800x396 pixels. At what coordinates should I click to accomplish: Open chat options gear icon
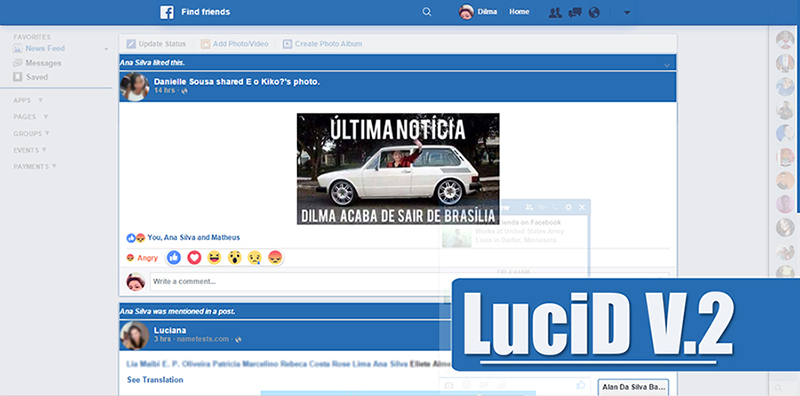(569, 207)
